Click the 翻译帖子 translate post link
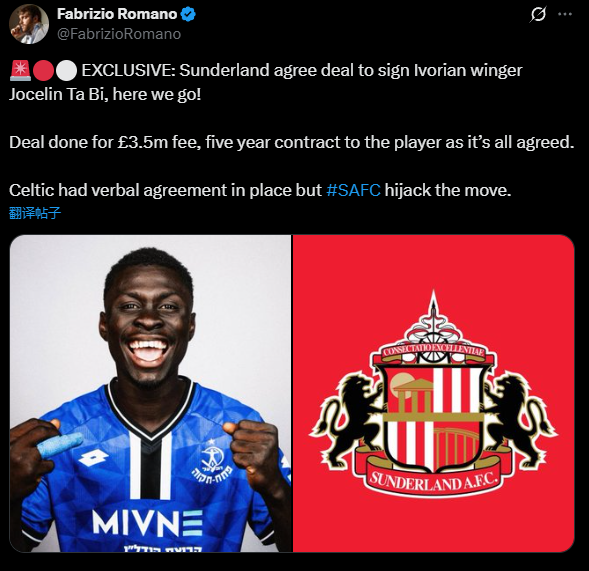The height and width of the screenshot is (571, 589). [x=35, y=213]
